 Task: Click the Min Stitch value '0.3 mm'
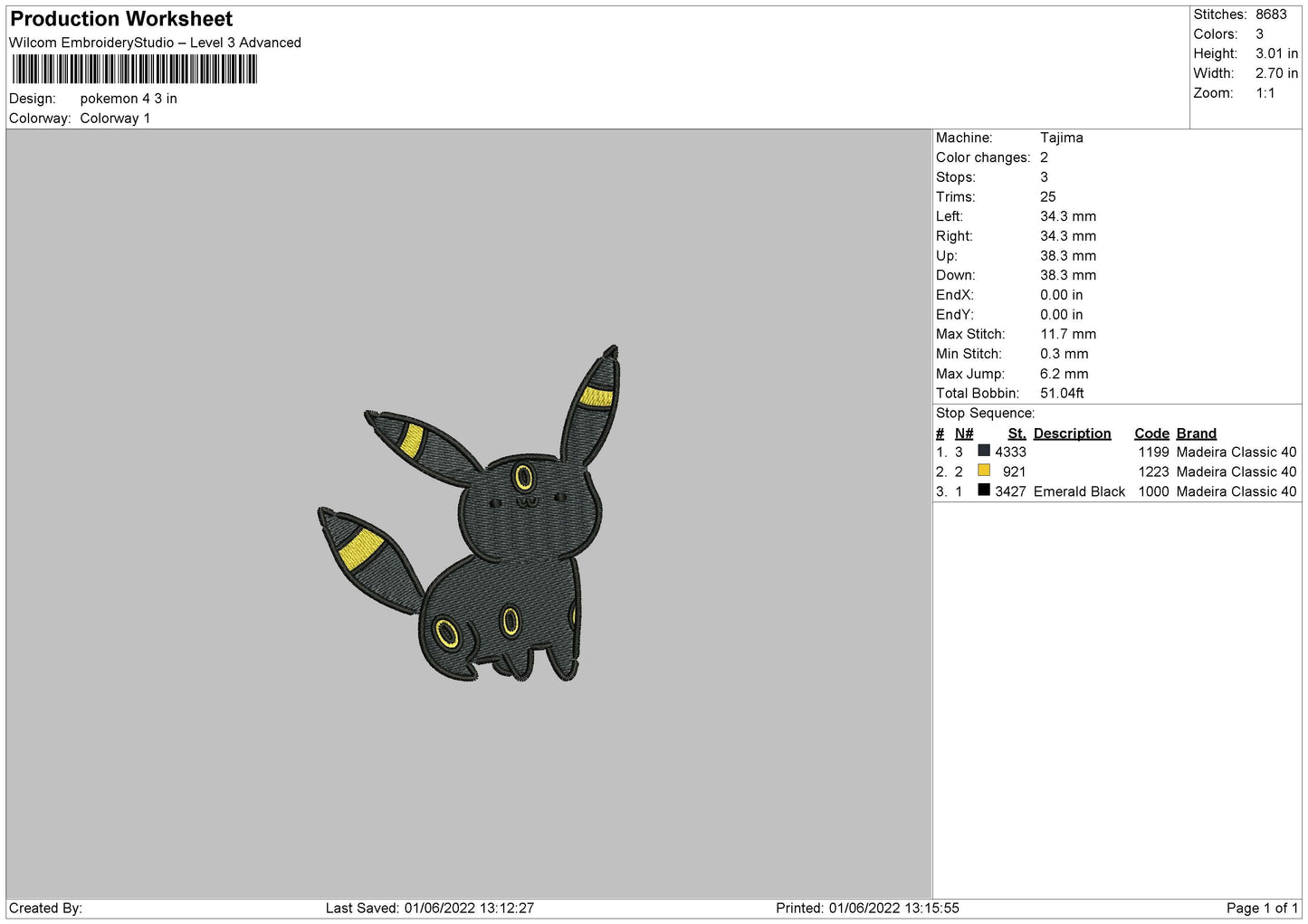coord(1065,354)
